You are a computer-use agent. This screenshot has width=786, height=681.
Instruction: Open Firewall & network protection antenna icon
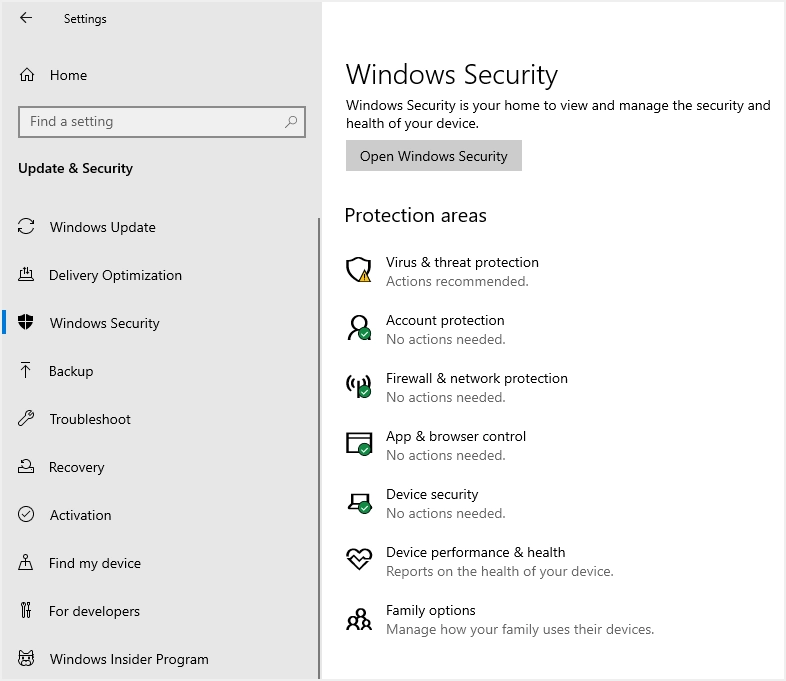(359, 386)
